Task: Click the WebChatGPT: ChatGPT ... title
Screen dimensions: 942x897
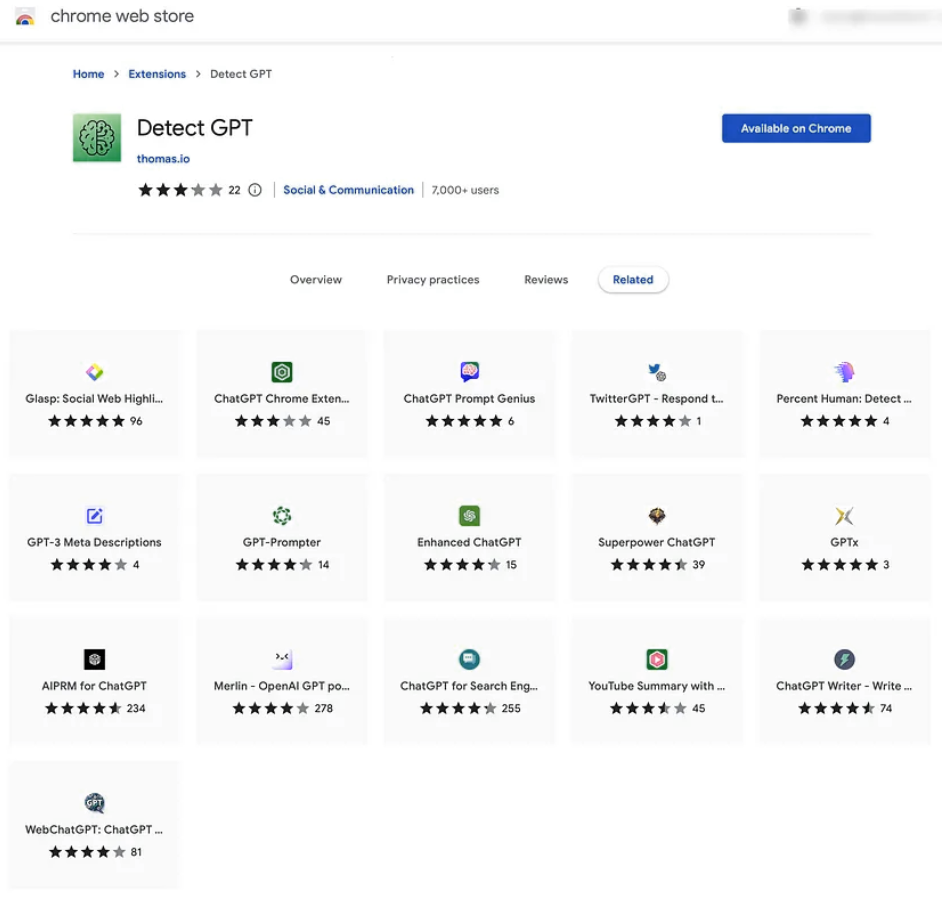Action: pyautogui.click(x=94, y=829)
